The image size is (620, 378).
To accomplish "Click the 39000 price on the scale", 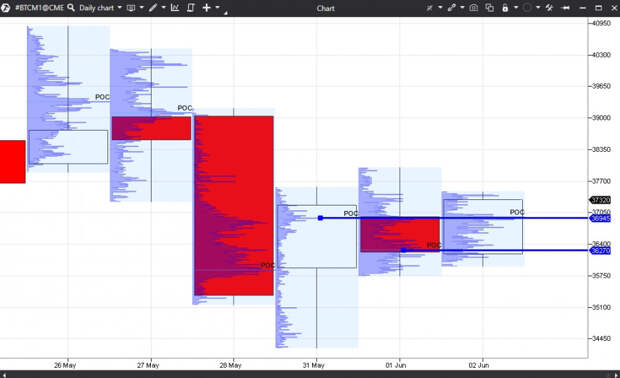I will pos(601,118).
